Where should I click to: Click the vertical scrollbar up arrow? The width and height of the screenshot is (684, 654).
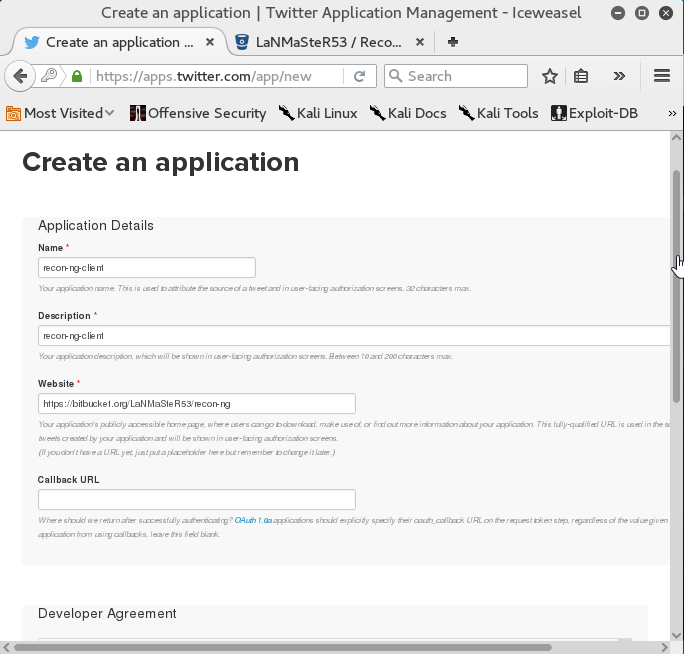point(677,137)
